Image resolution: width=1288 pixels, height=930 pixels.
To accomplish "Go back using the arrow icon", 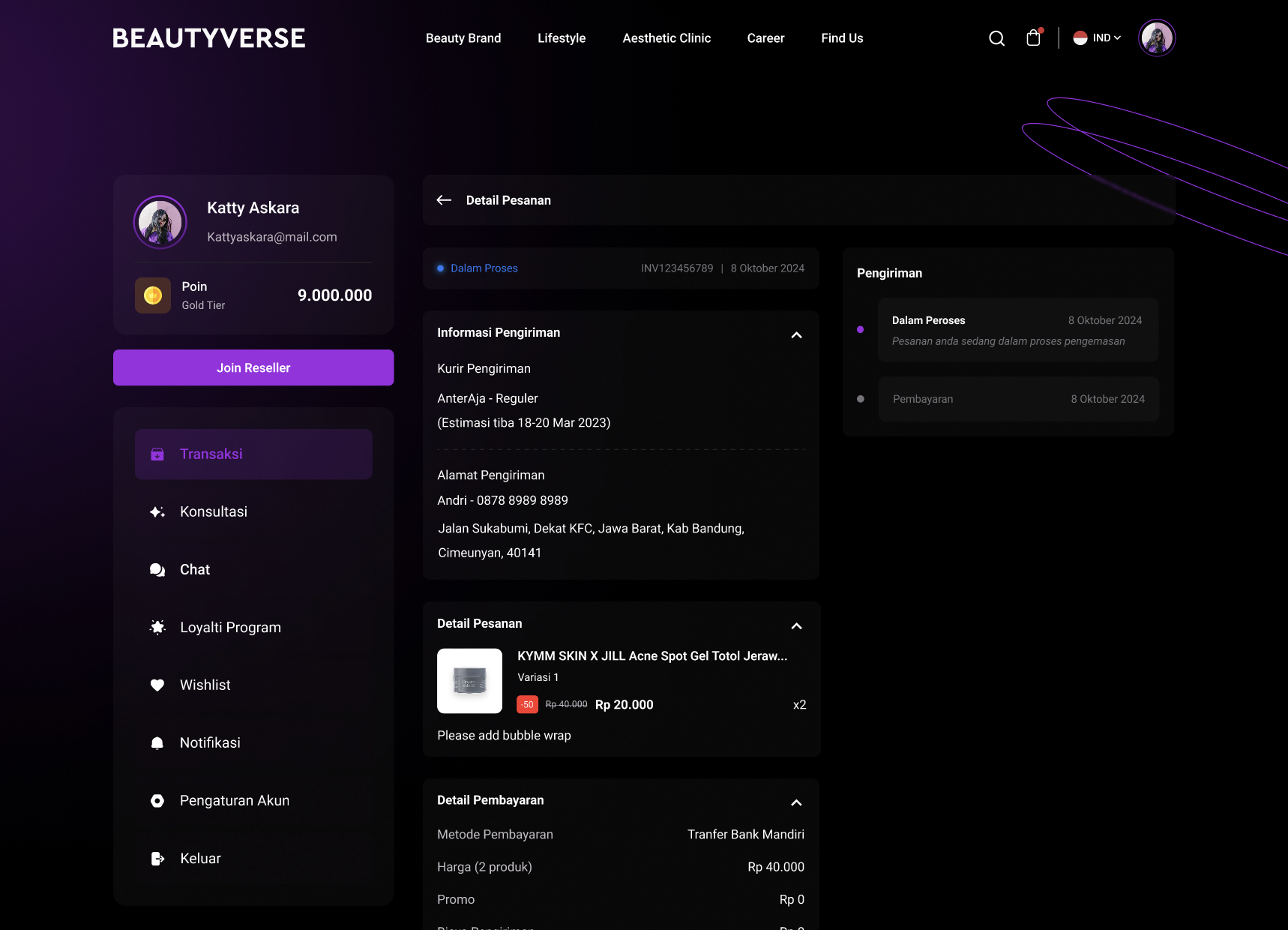I will [x=444, y=200].
